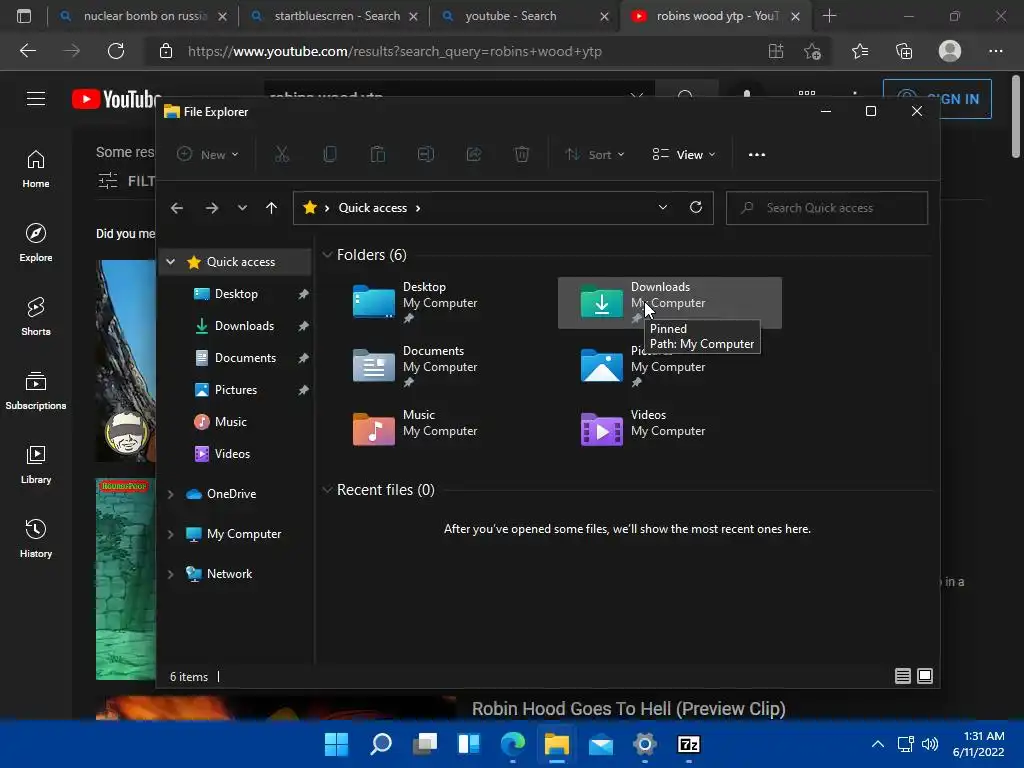Image resolution: width=1024 pixels, height=768 pixels.
Task: Open YouTube Explore in the sidebar
Action: point(36,243)
